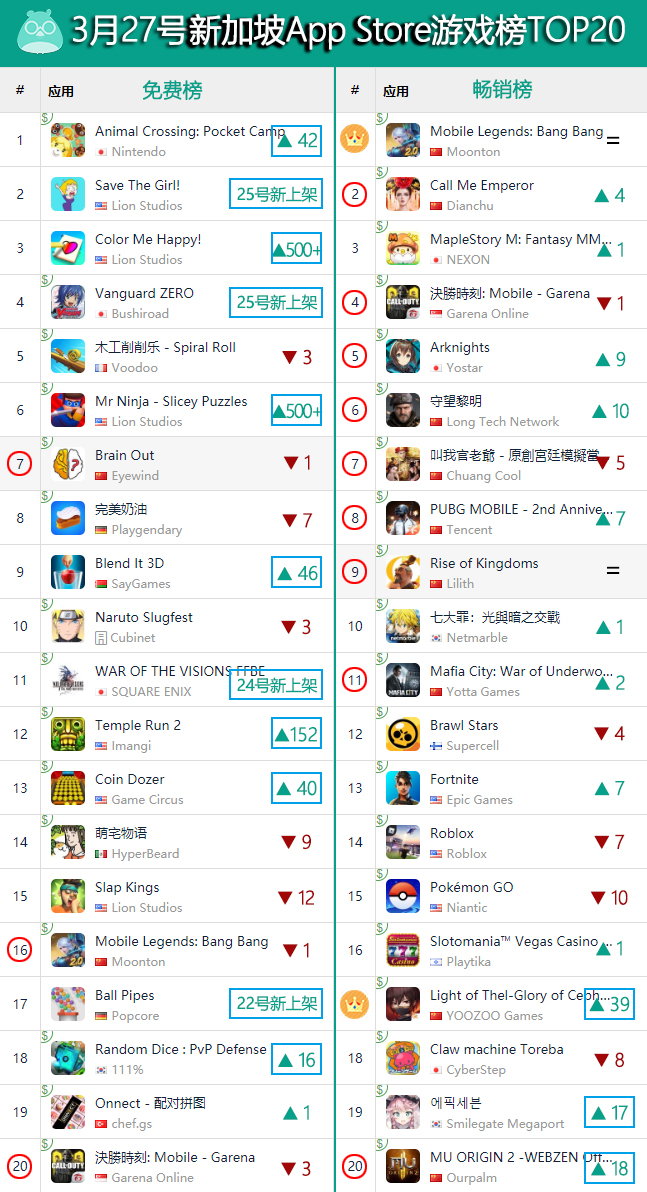Click the crown badge beside Mobile Legends
This screenshot has height=1192, width=647.
[x=354, y=139]
